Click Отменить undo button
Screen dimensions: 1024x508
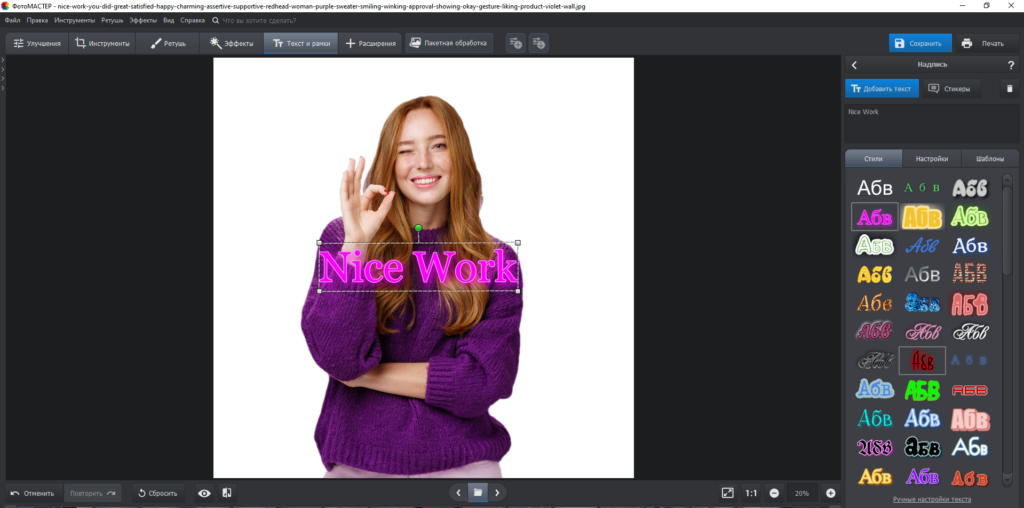point(35,493)
